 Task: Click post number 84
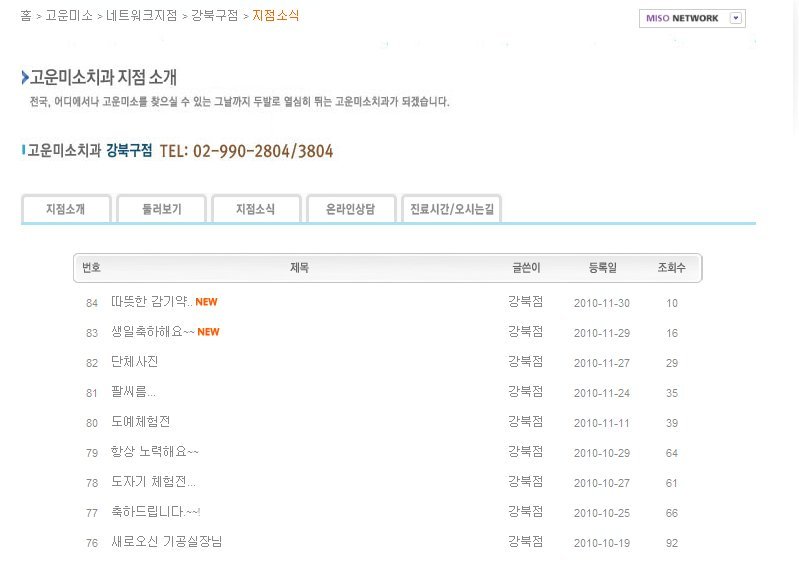tap(92, 303)
